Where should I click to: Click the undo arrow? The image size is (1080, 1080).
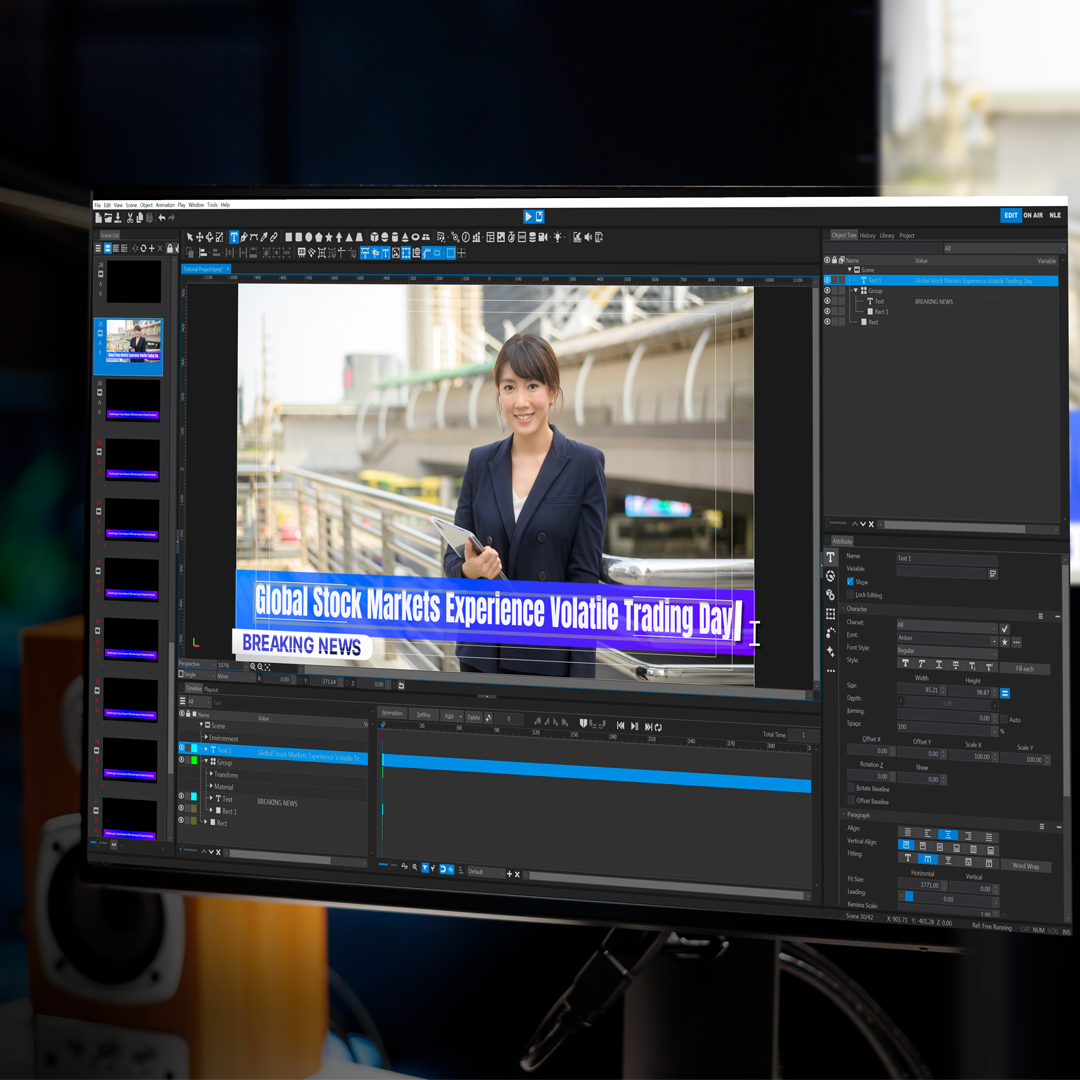(x=162, y=218)
